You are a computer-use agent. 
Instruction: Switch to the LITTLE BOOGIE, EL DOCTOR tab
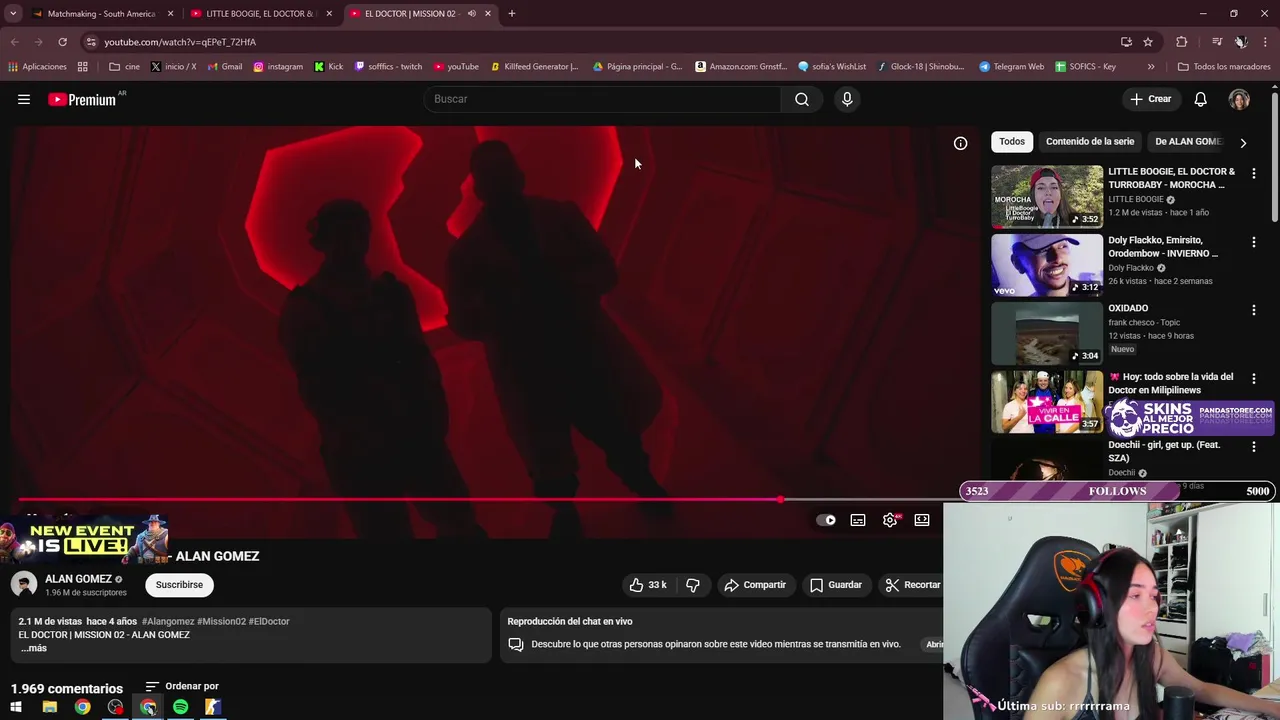pos(260,14)
